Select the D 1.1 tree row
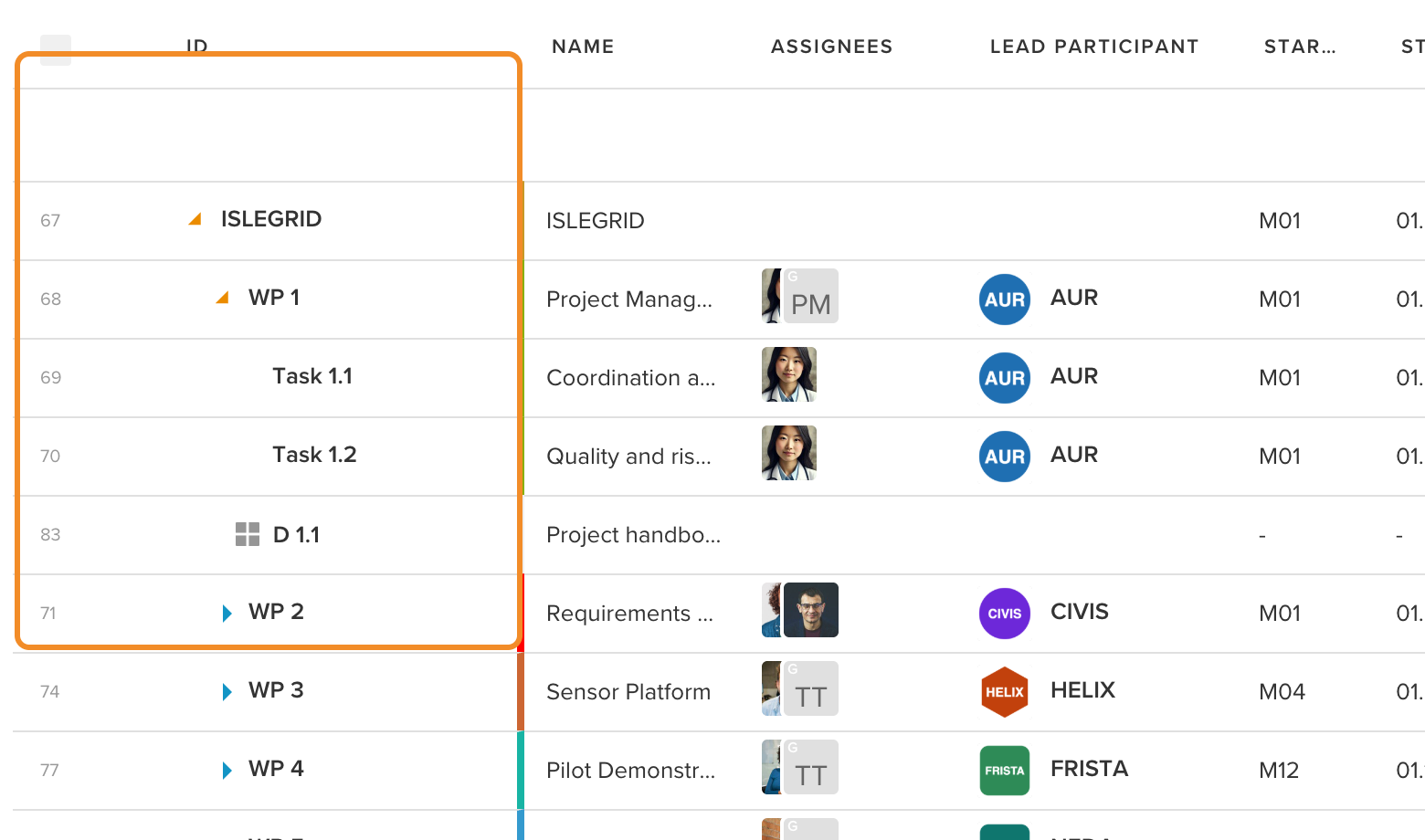Screen dimensions: 1425x840 point(297,535)
